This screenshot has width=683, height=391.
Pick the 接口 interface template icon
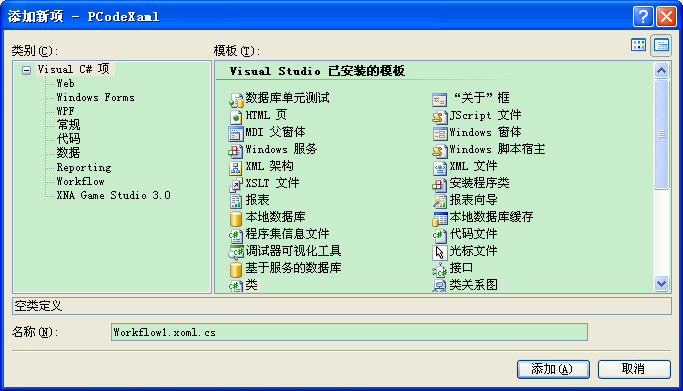[x=440, y=270]
